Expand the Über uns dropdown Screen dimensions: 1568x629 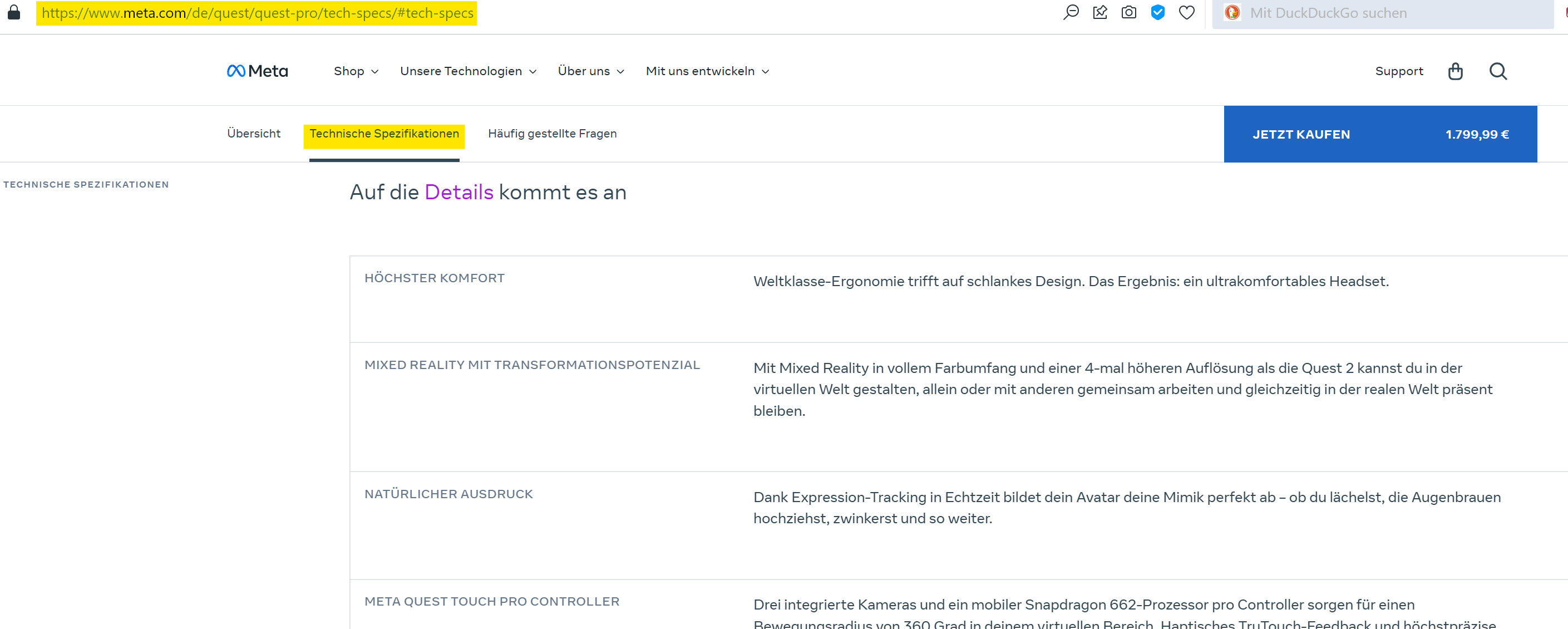(590, 71)
